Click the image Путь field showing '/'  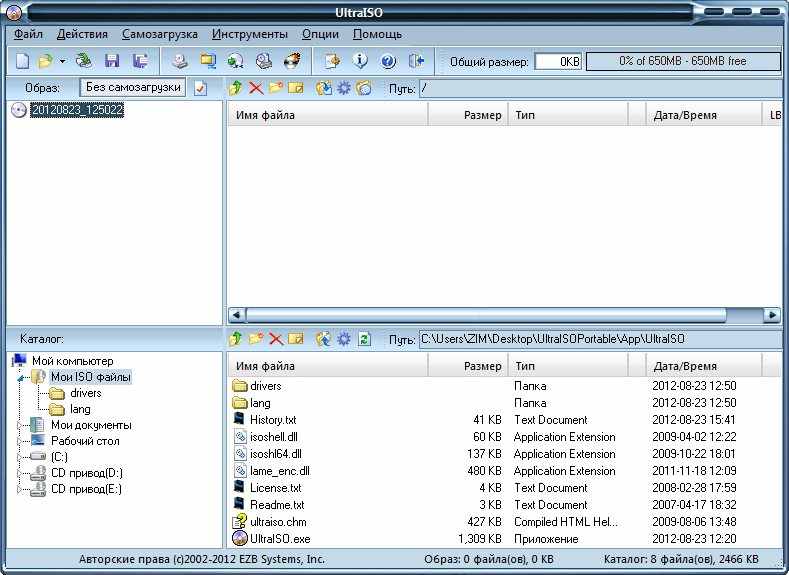600,89
